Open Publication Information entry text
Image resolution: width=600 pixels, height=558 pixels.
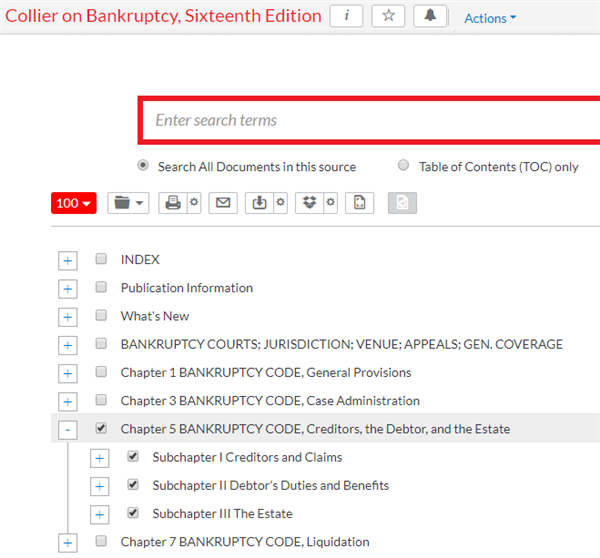(x=187, y=288)
